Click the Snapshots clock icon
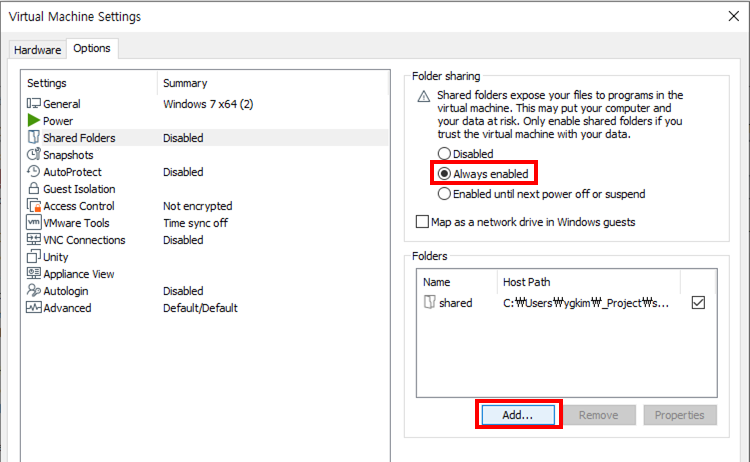Image resolution: width=750 pixels, height=462 pixels. point(33,154)
